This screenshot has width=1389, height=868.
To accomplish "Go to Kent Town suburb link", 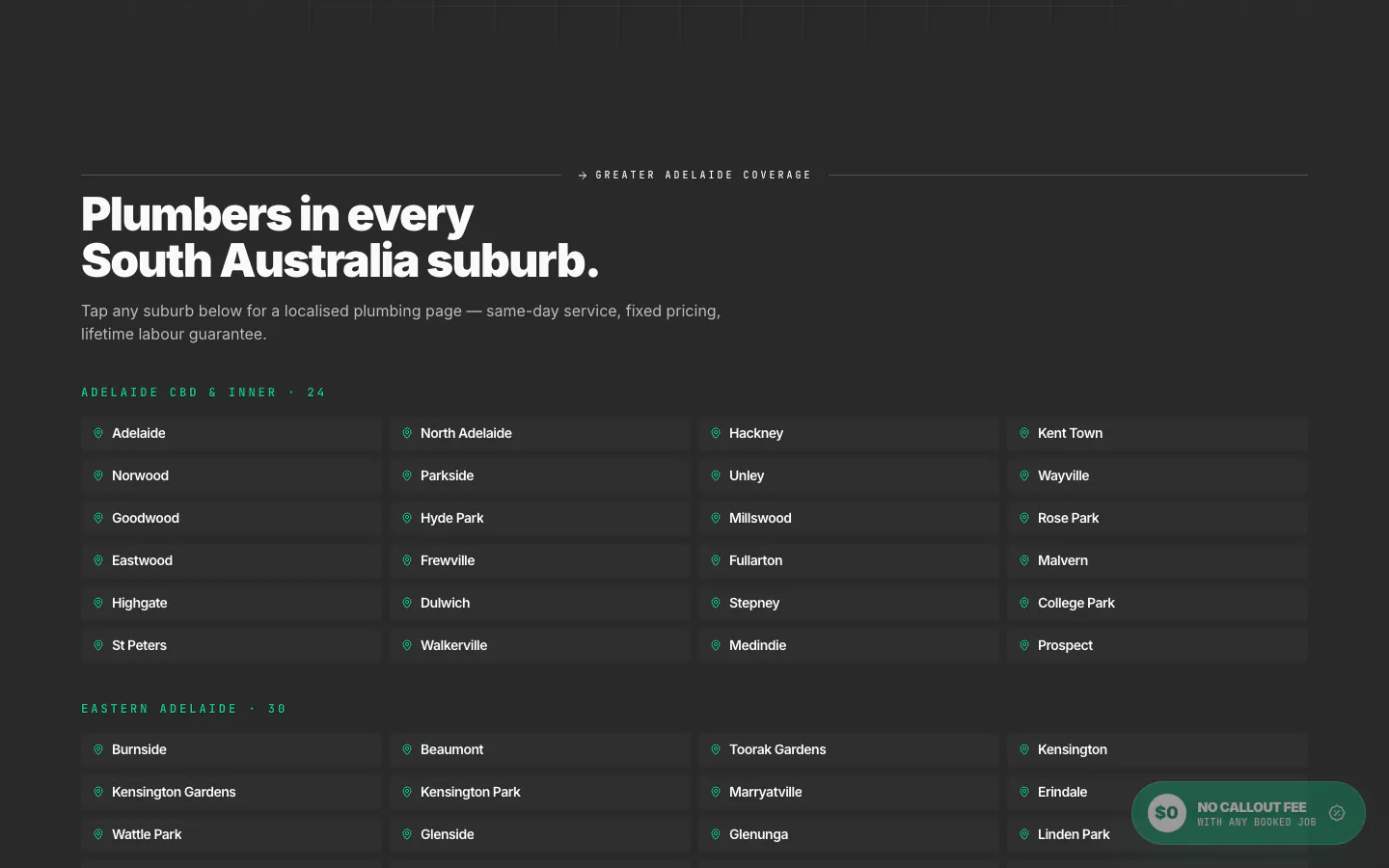I will tap(1157, 433).
